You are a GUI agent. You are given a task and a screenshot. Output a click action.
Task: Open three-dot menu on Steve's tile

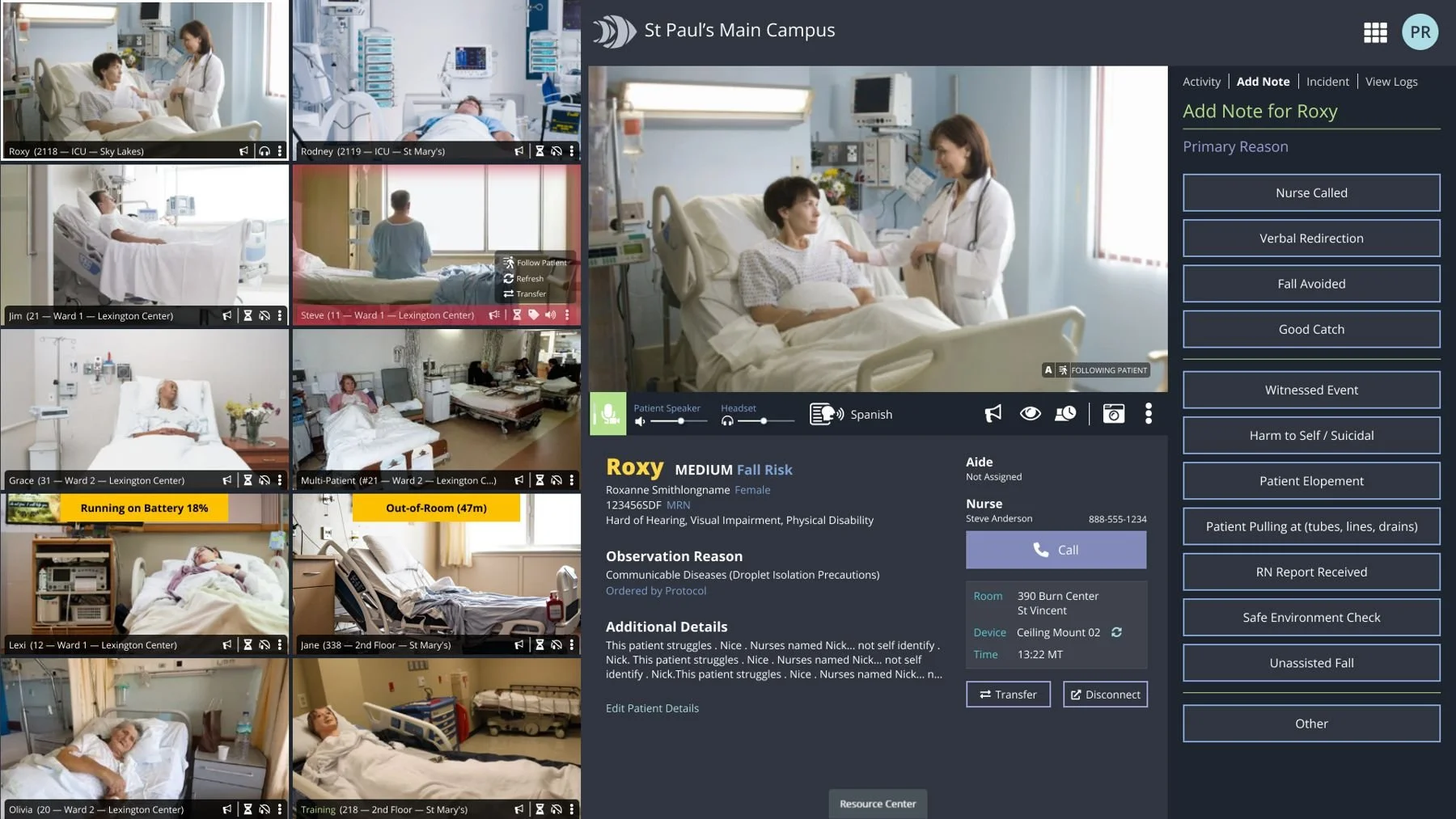pos(566,315)
